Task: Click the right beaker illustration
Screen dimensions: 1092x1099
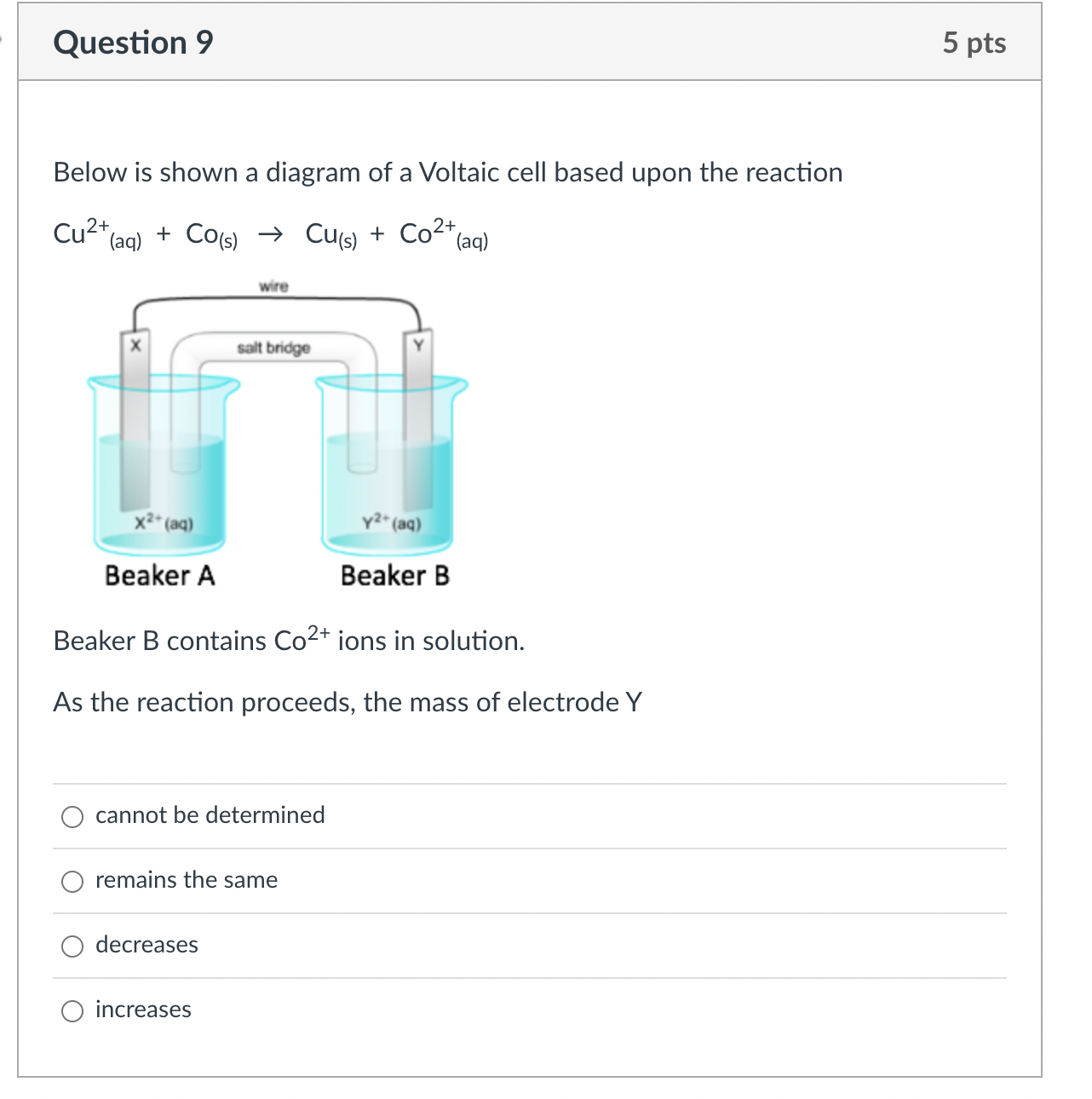Action: tap(390, 469)
